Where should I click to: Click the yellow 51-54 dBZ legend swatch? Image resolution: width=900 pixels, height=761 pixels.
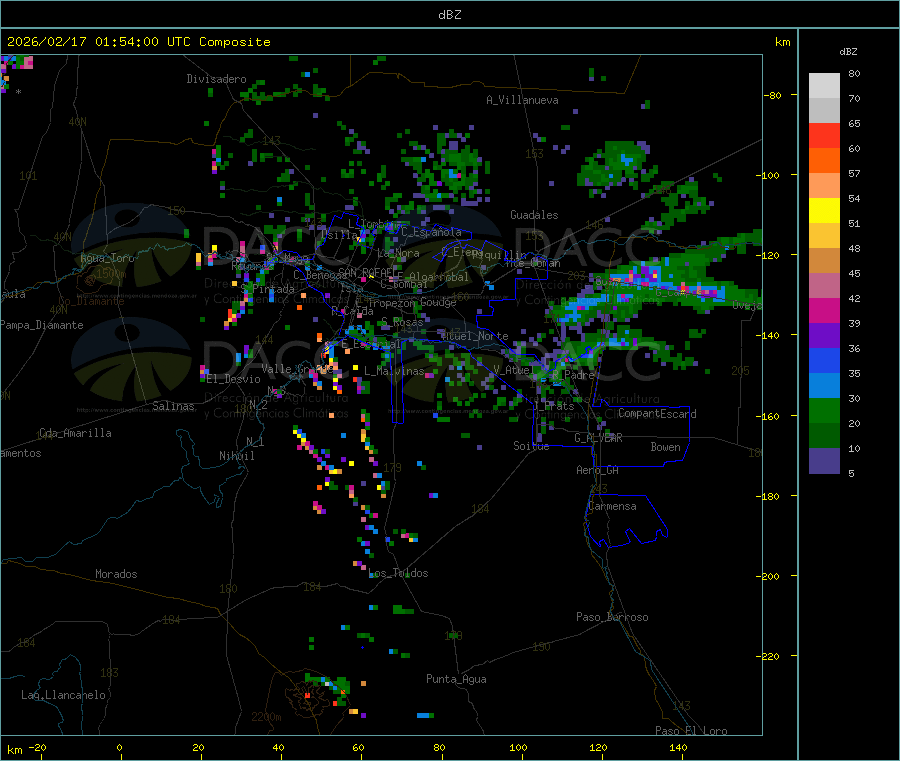824,211
